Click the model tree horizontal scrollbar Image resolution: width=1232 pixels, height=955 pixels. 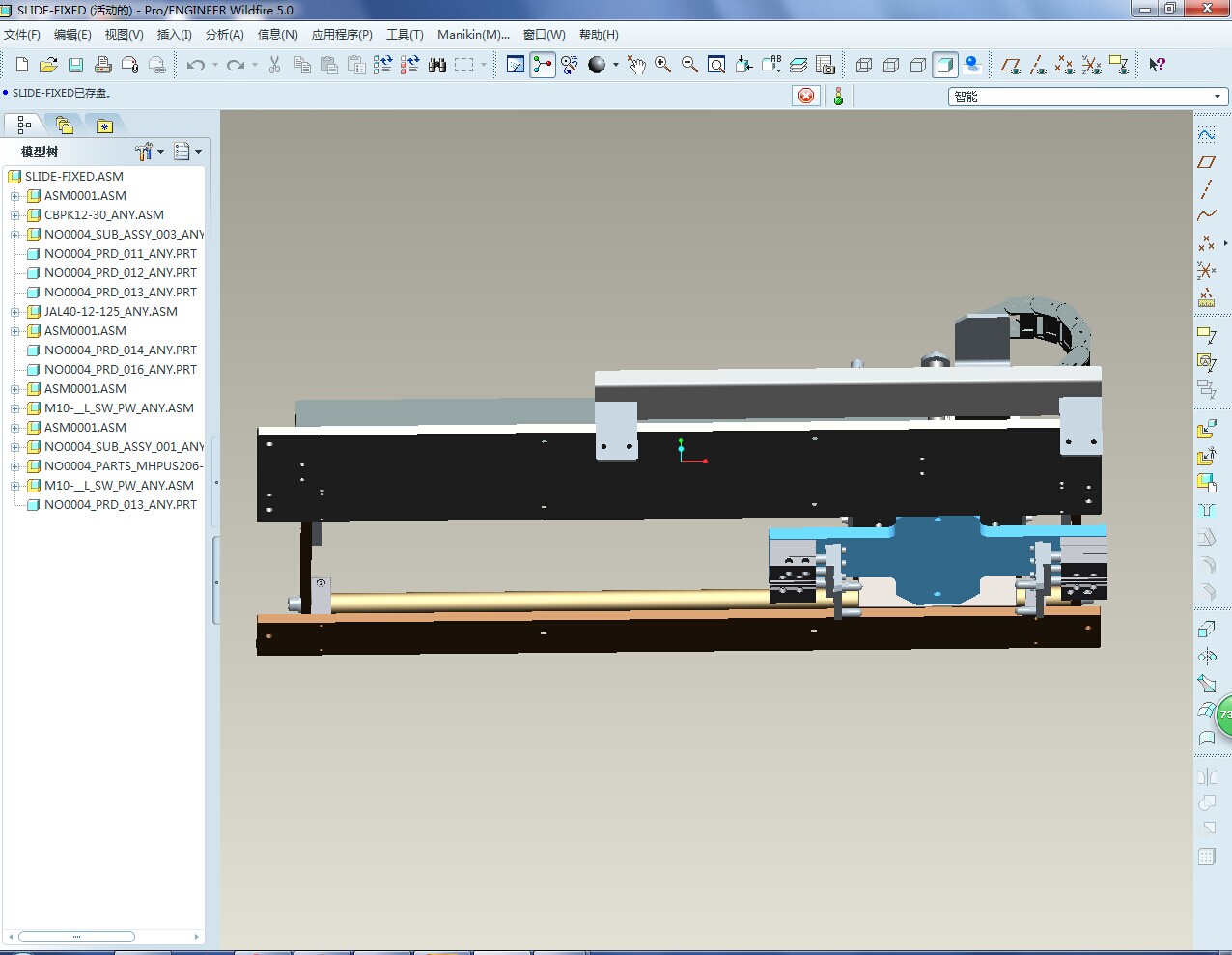[76, 937]
